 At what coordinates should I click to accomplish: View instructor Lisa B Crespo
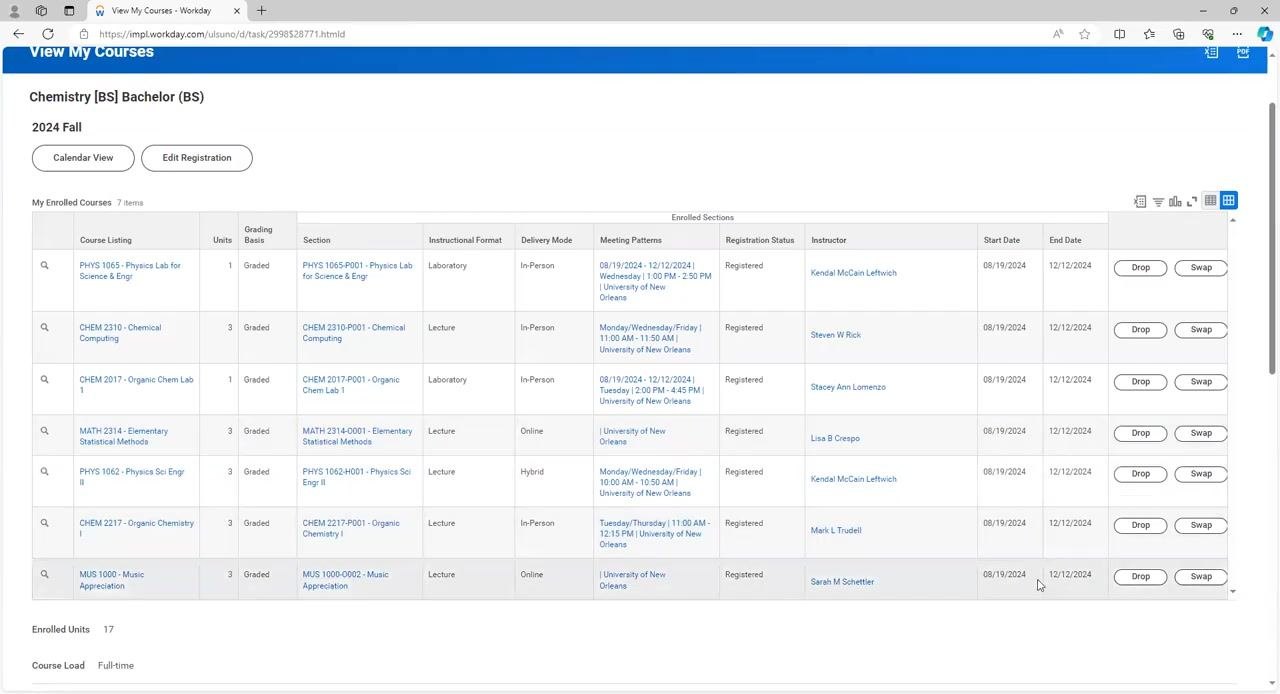tap(835, 438)
